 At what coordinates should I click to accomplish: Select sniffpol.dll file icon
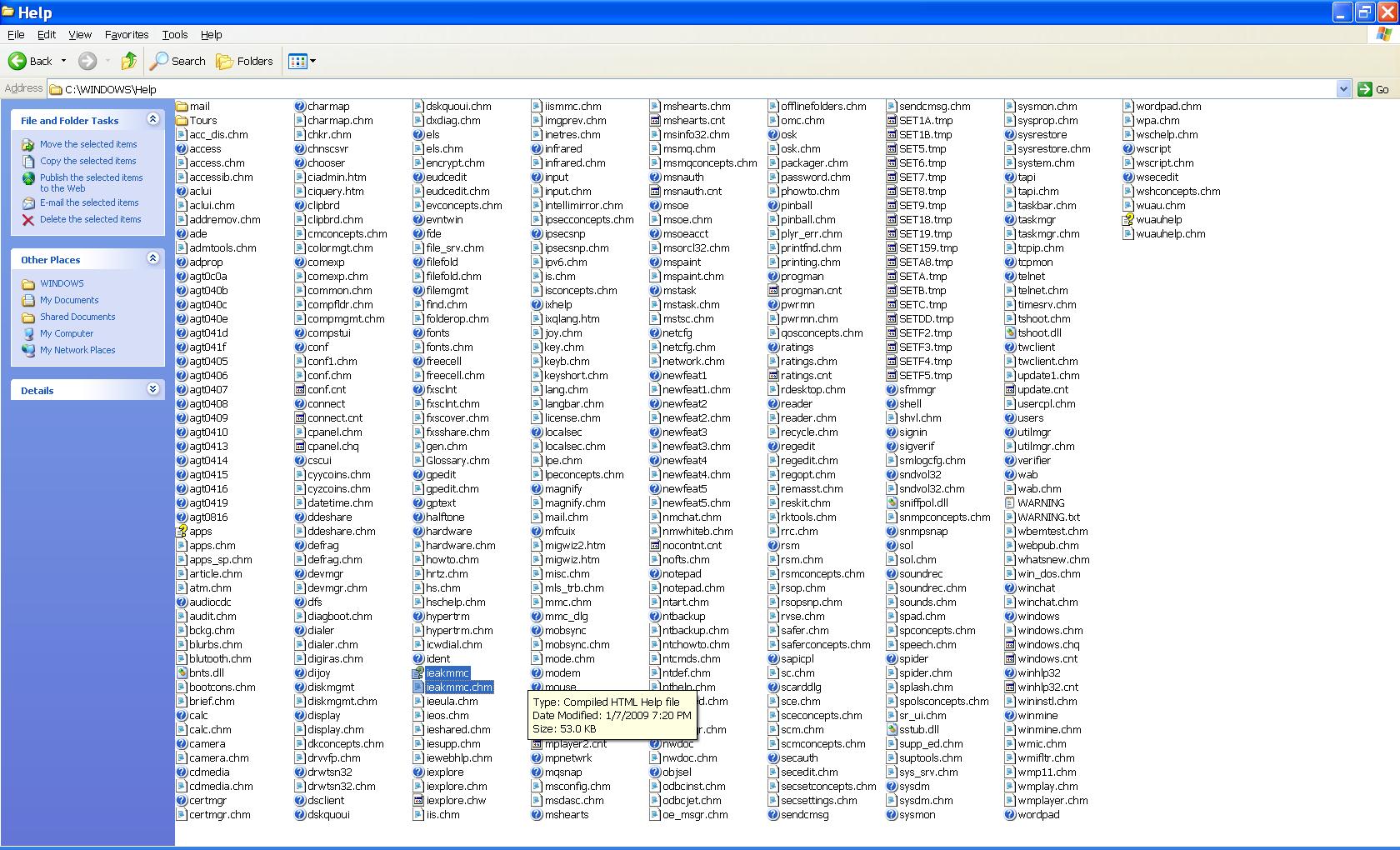pyautogui.click(x=892, y=502)
